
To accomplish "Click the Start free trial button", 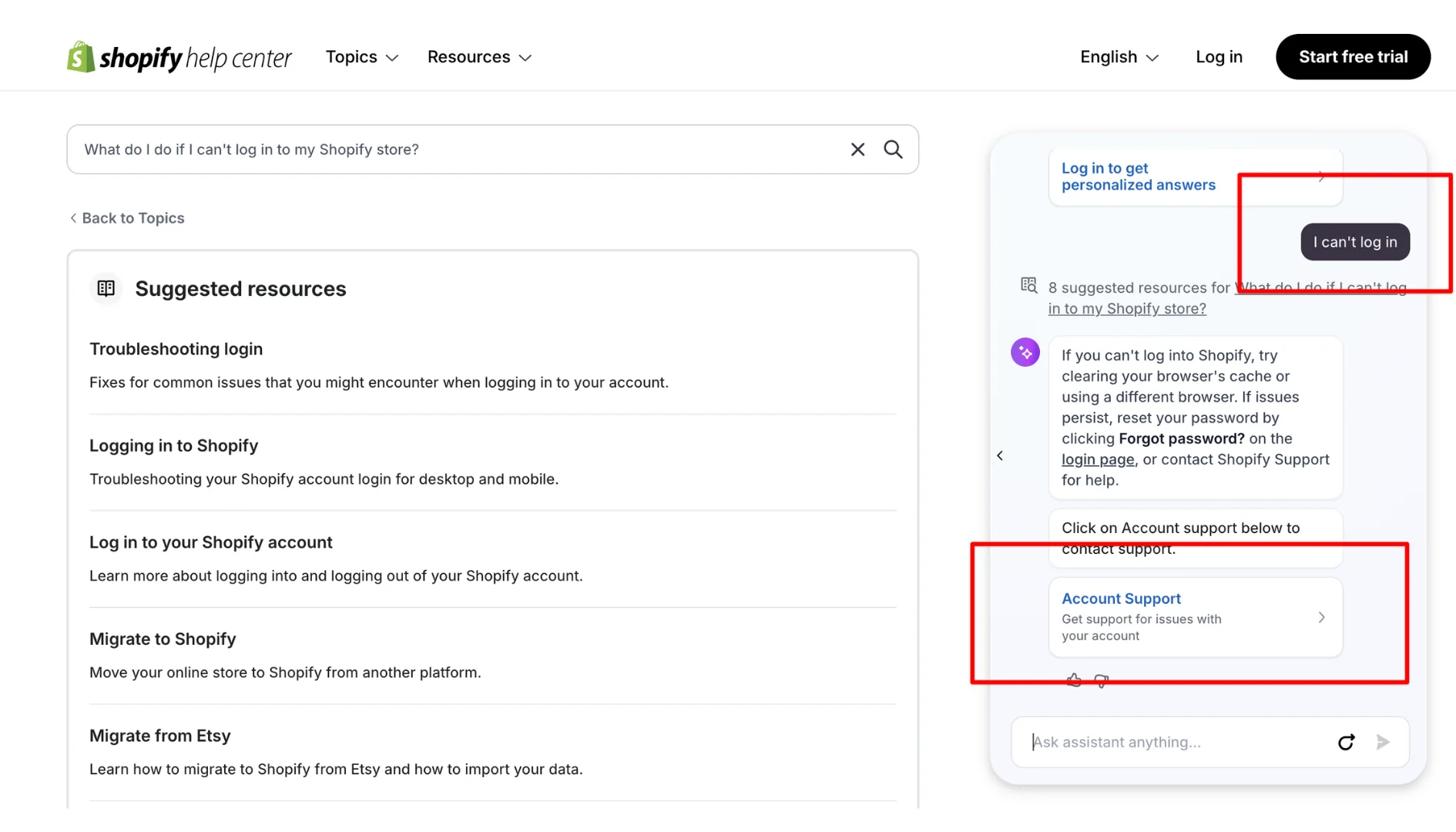I will 1353,57.
